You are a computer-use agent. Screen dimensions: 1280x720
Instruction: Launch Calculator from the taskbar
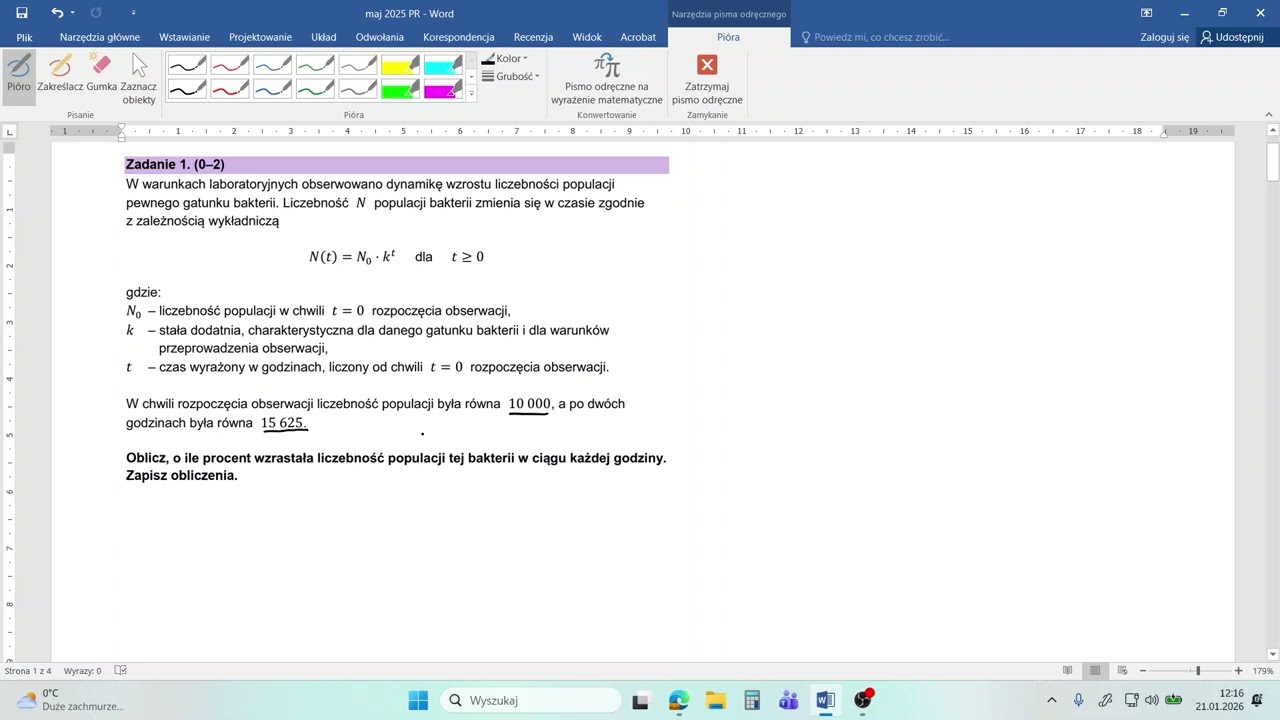[752, 700]
